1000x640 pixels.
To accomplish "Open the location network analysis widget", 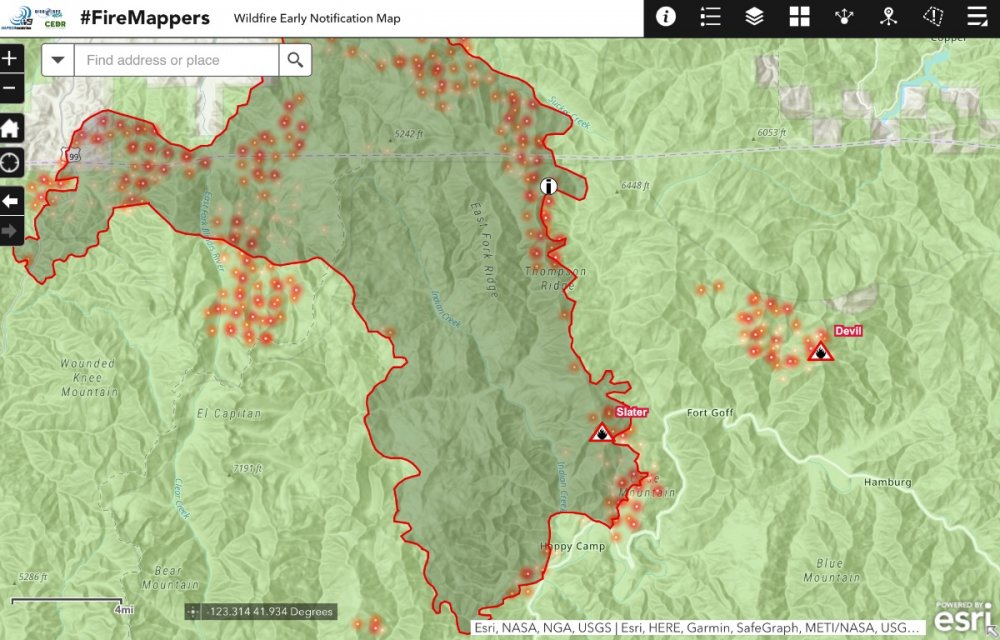I will pyautogui.click(x=888, y=17).
